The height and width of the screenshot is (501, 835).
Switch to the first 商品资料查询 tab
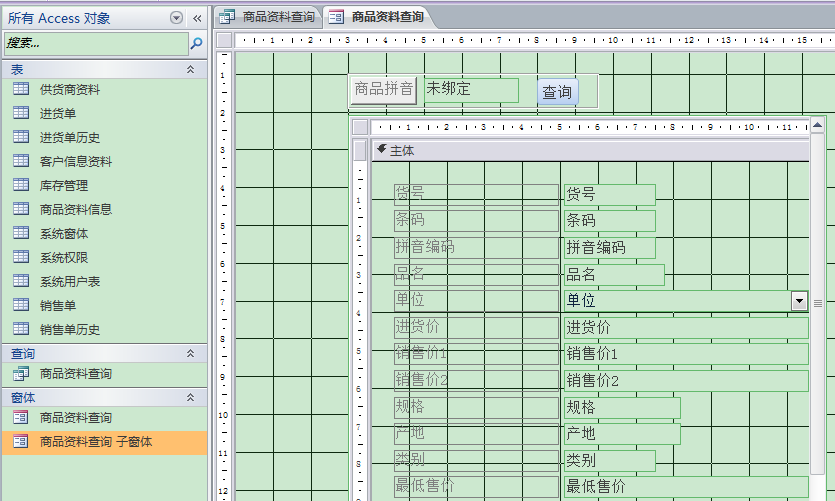click(x=269, y=17)
